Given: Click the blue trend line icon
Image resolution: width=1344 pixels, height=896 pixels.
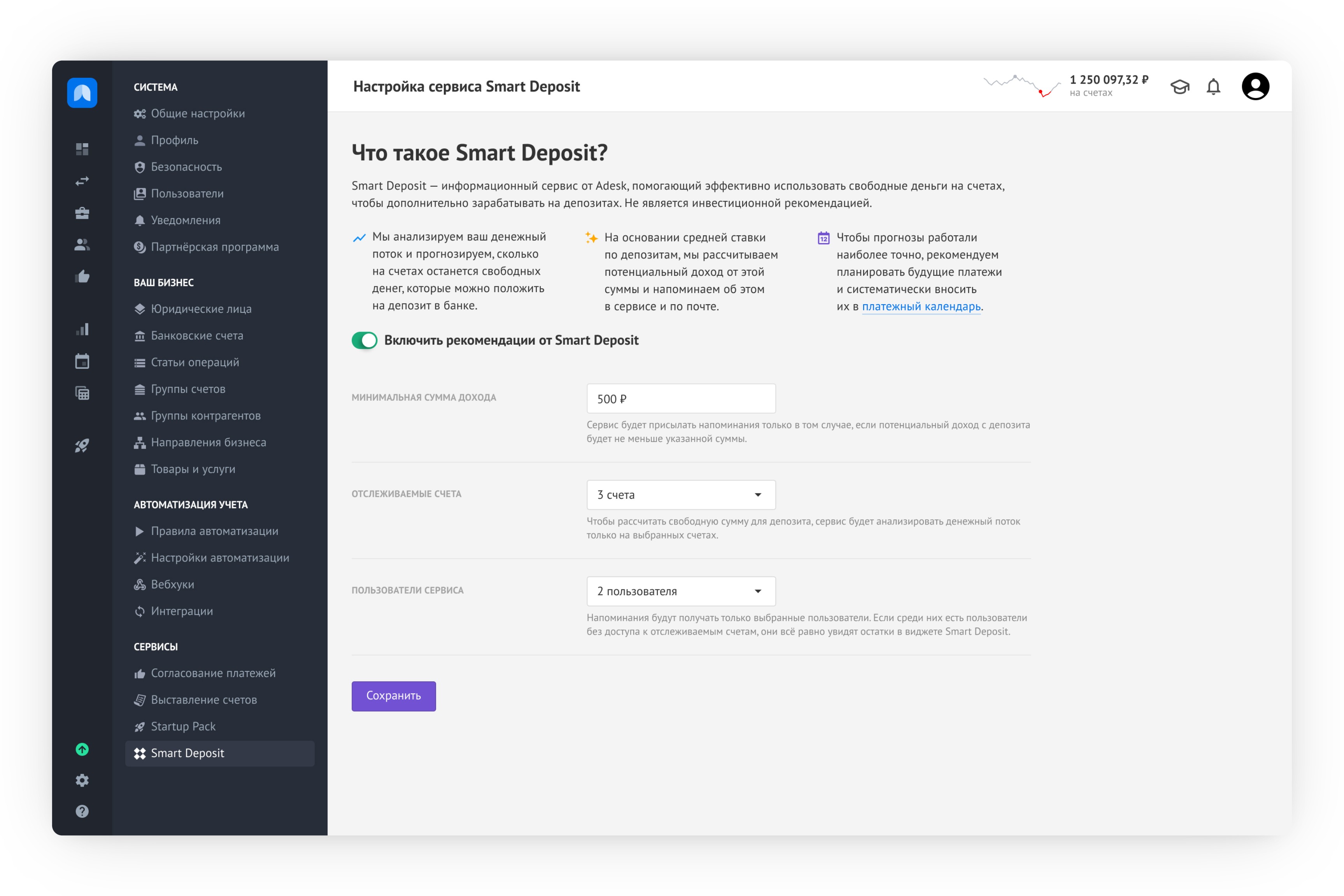Looking at the screenshot, I should (x=359, y=238).
